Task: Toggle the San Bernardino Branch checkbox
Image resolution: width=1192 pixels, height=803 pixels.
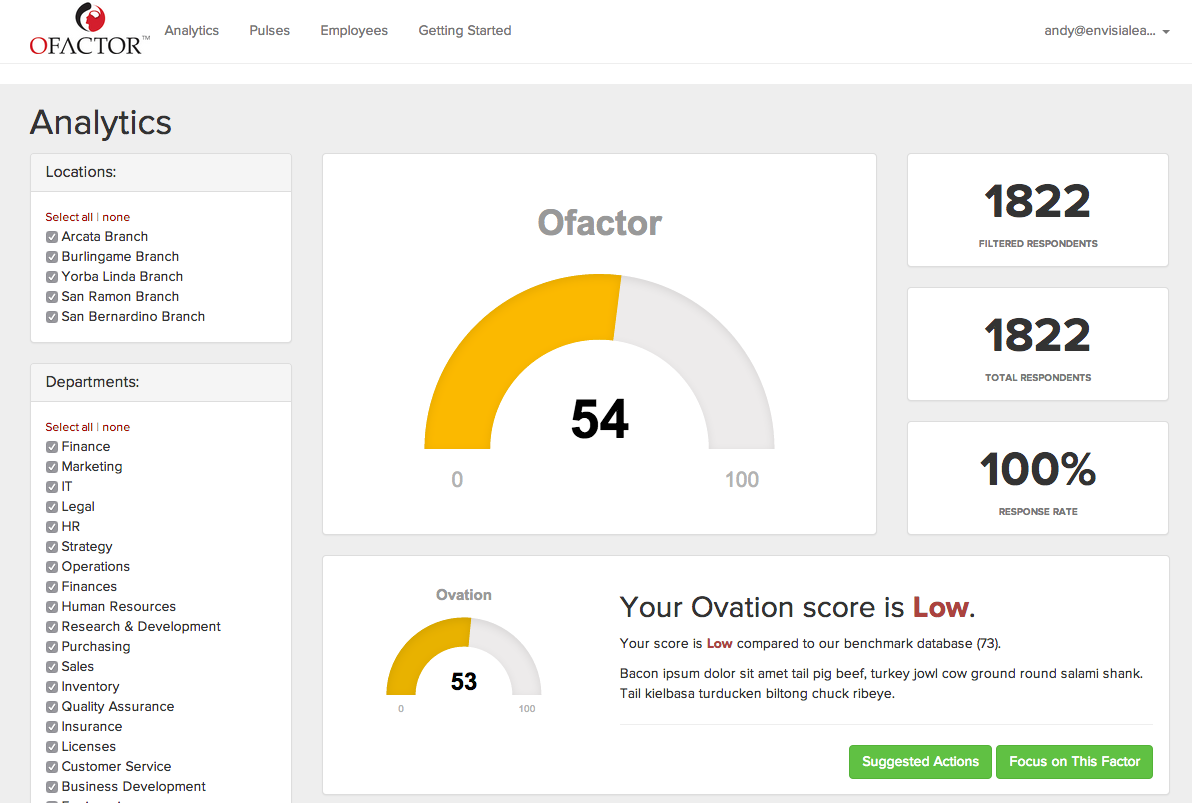Action: point(52,316)
